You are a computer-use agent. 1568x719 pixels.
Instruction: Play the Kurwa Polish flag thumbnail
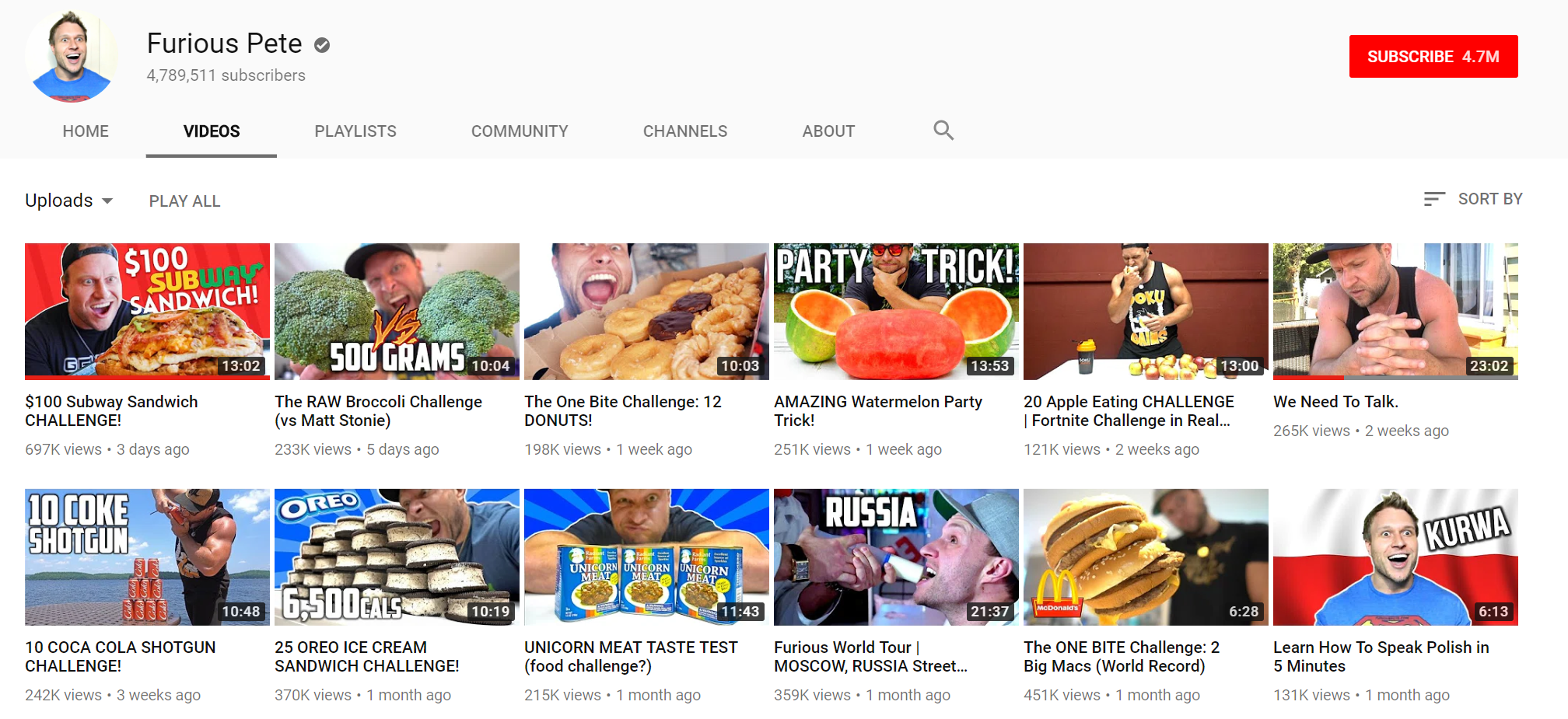pos(1395,557)
